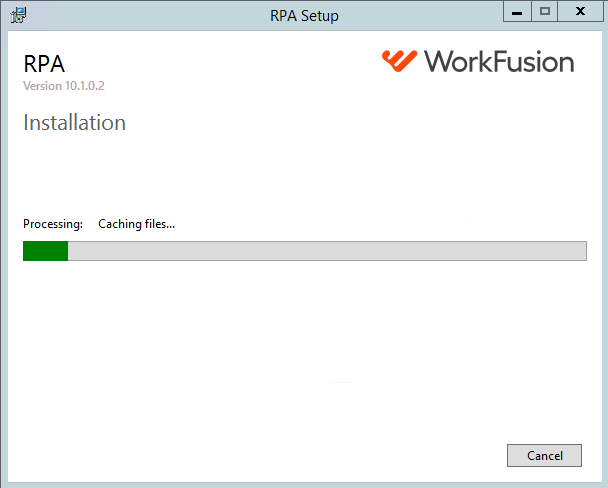This screenshot has height=488, width=608.
Task: Click the Installation section heading
Action: pyautogui.click(x=74, y=123)
